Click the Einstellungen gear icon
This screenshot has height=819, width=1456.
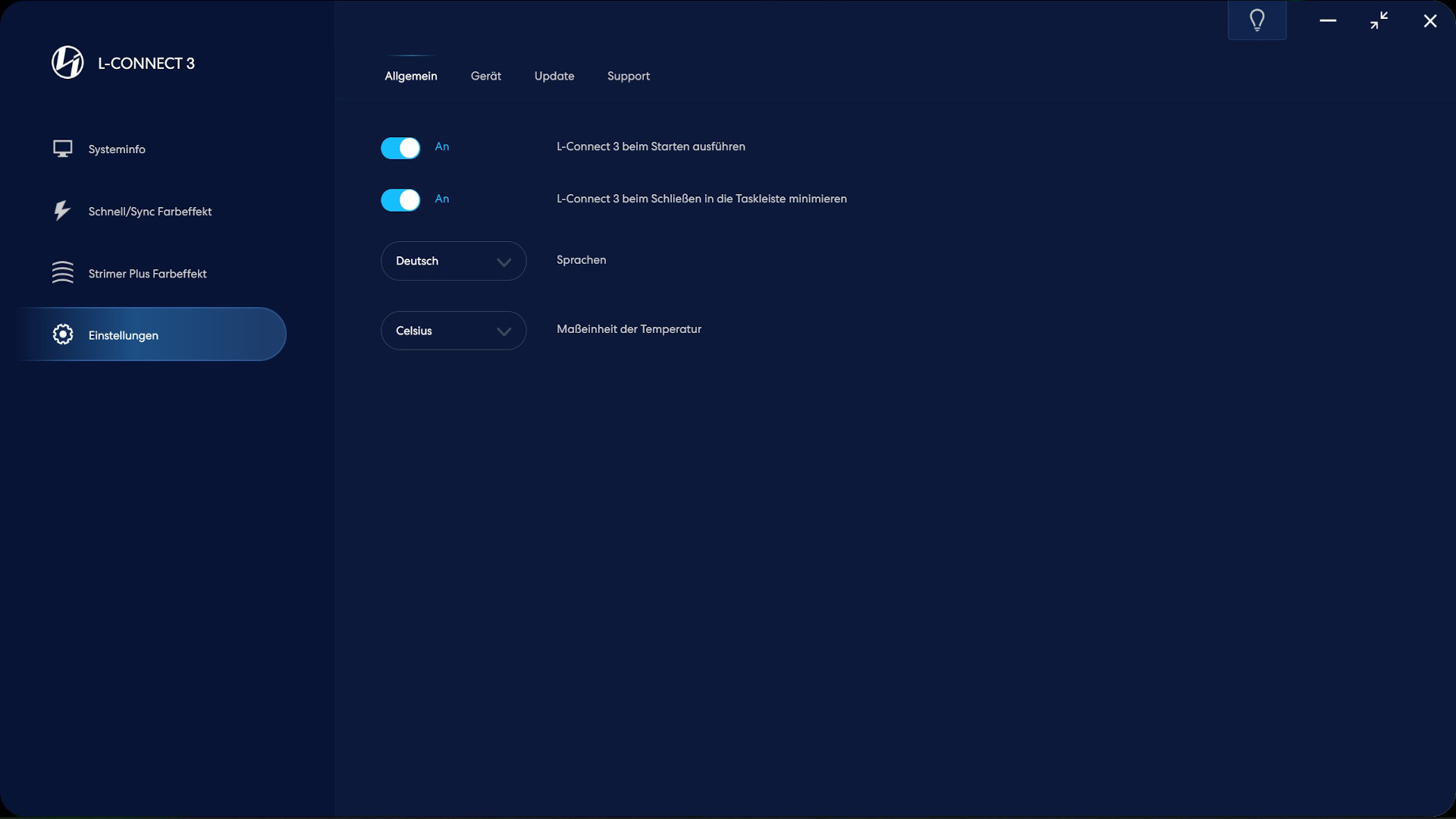pos(63,334)
